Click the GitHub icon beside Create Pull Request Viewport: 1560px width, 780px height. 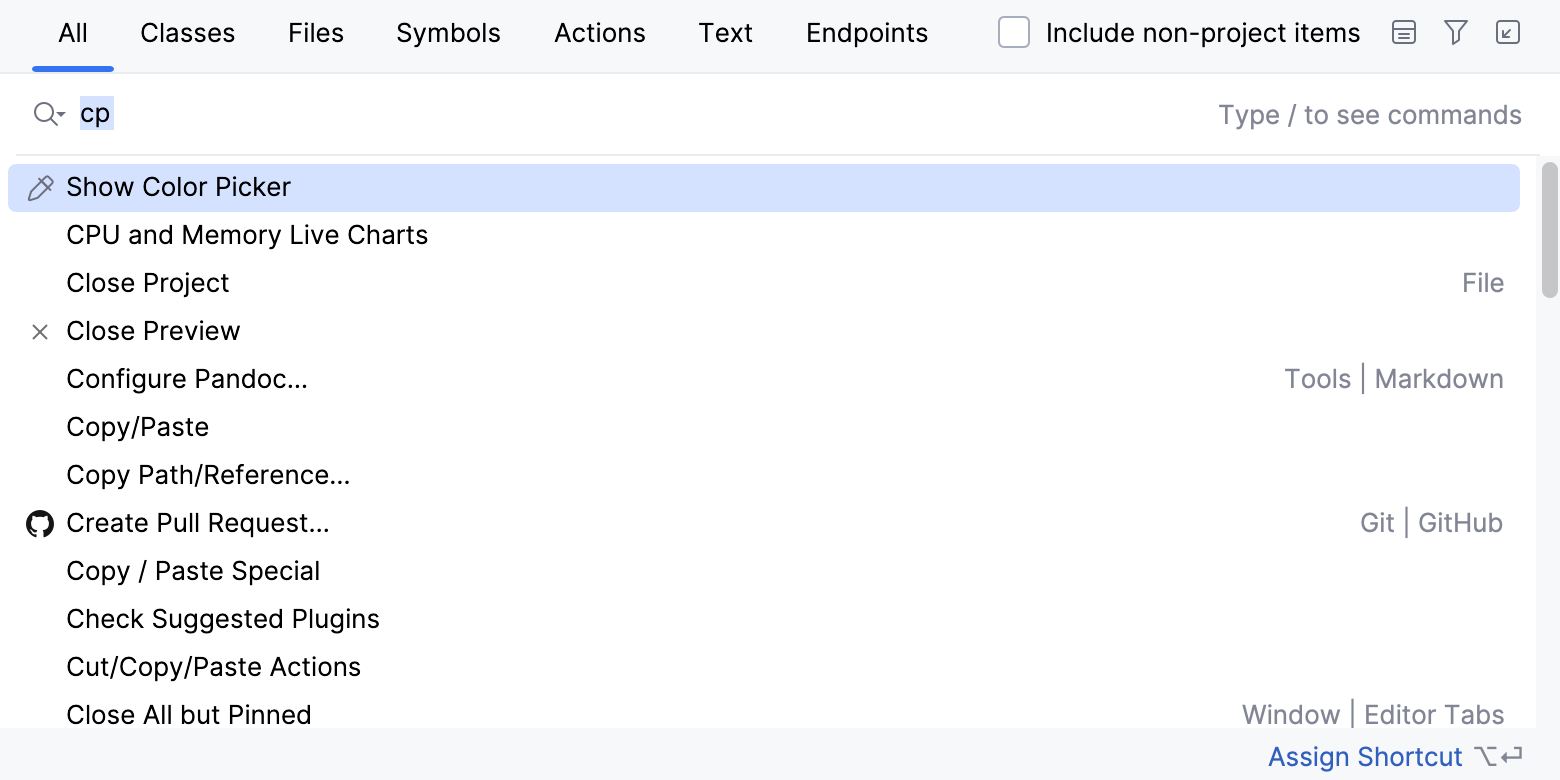39,523
